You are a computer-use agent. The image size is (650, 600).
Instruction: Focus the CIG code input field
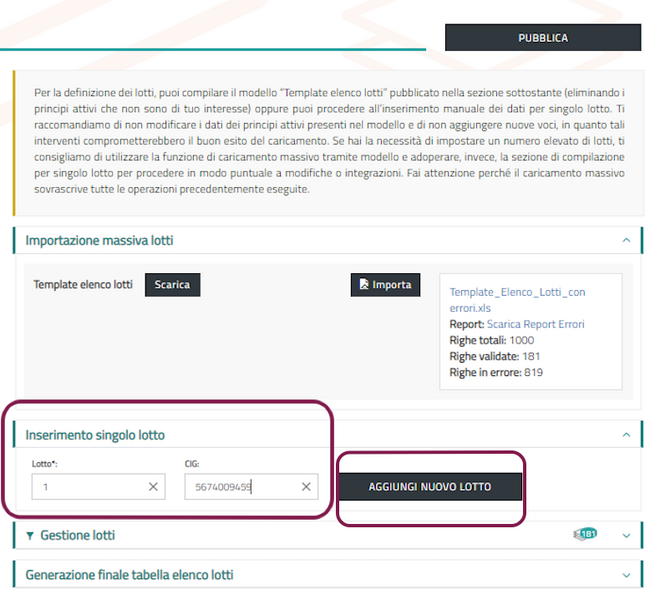240,487
